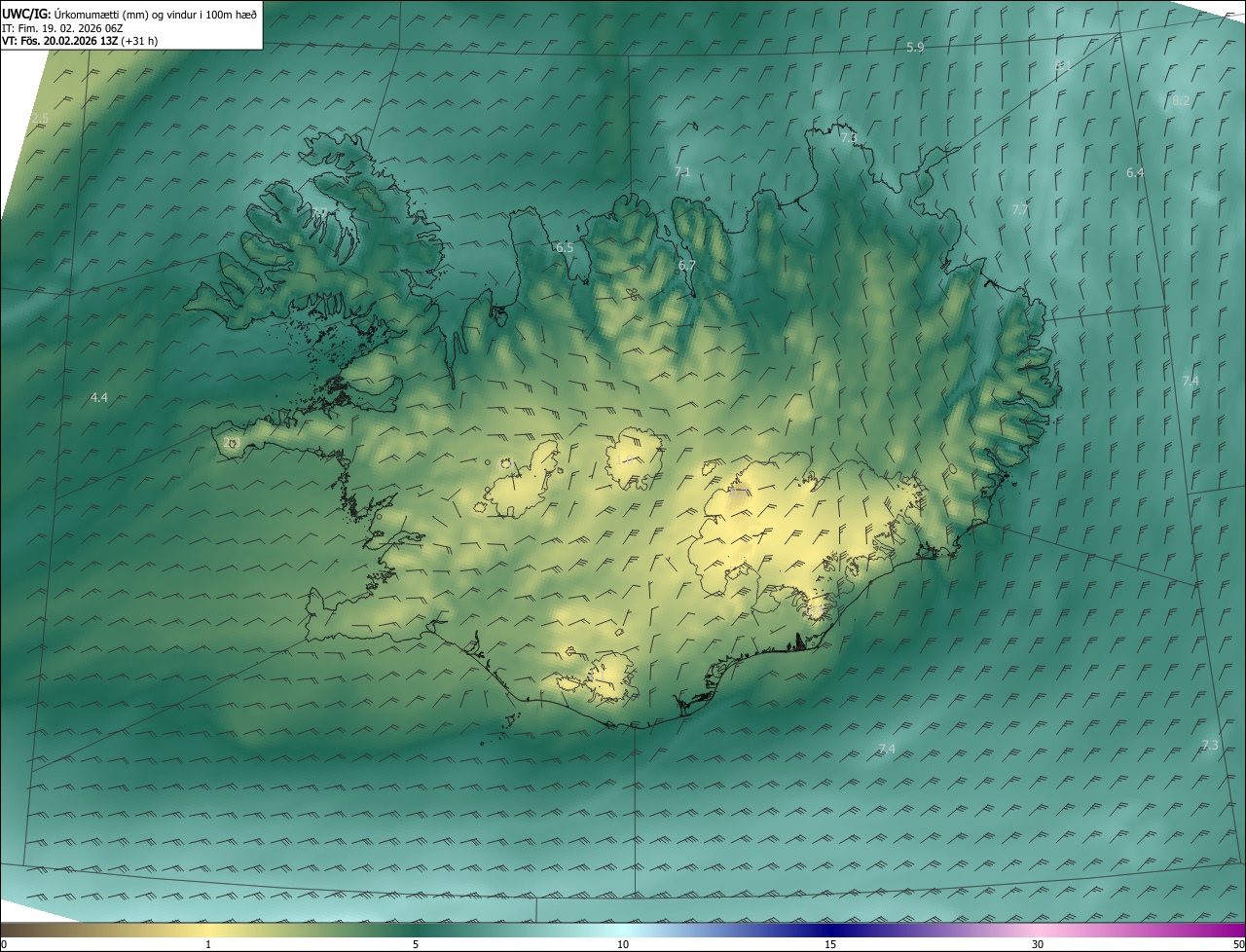Image resolution: width=1246 pixels, height=952 pixels.
Task: Click the 2.5 value label on the map
Action: tap(39, 118)
